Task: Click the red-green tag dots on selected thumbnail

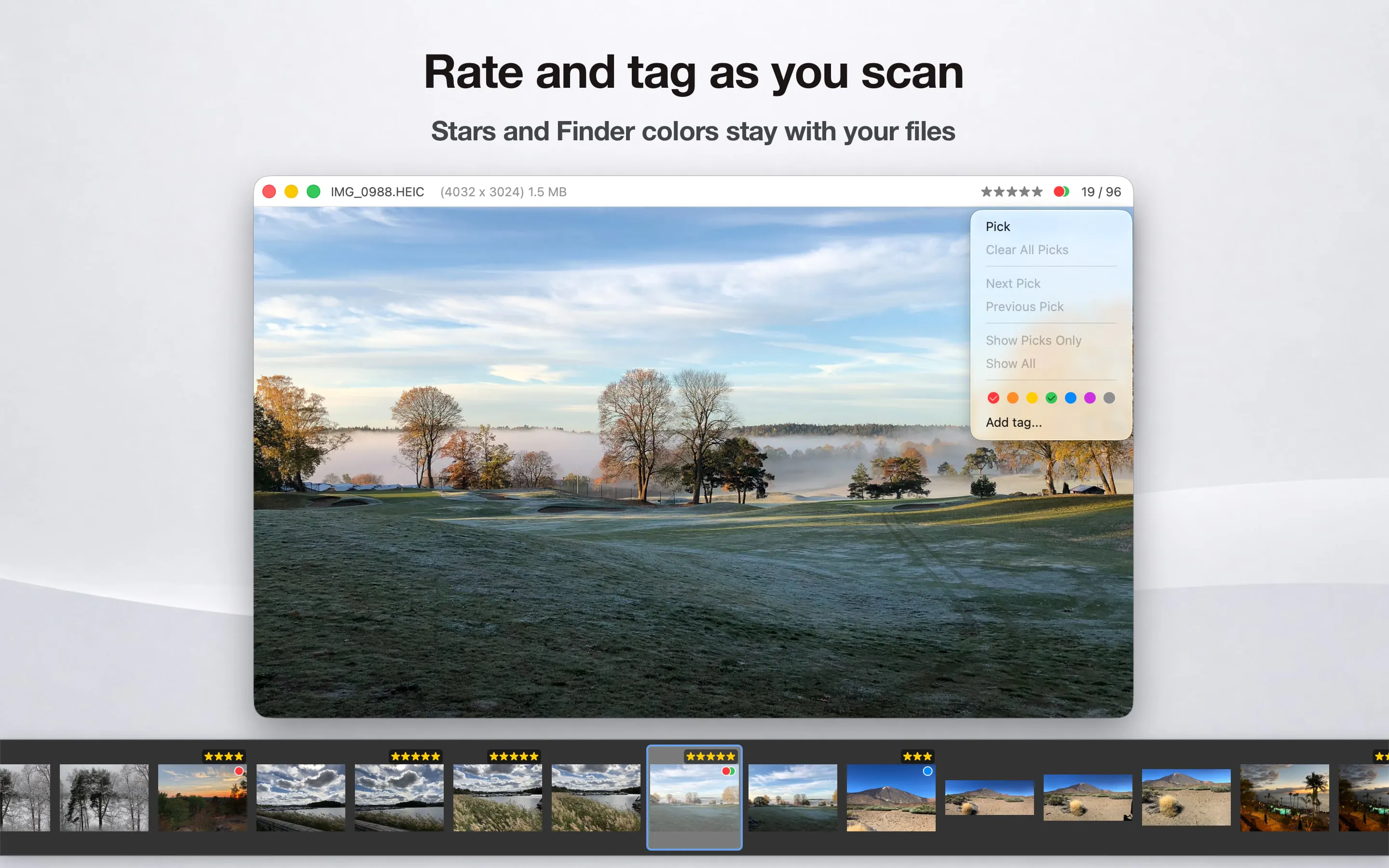Action: pos(728,771)
